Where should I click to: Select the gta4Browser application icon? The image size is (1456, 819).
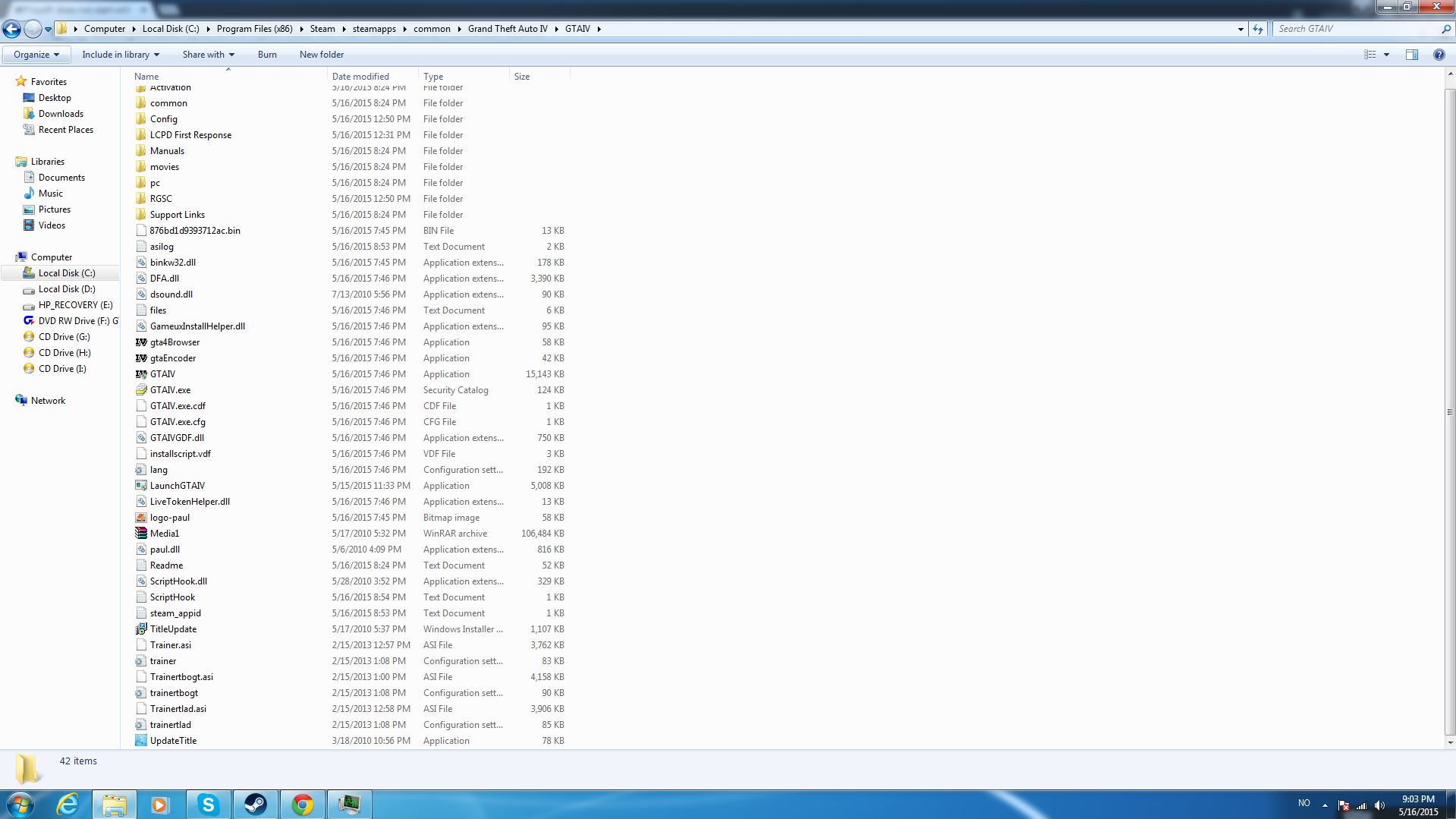(x=141, y=342)
